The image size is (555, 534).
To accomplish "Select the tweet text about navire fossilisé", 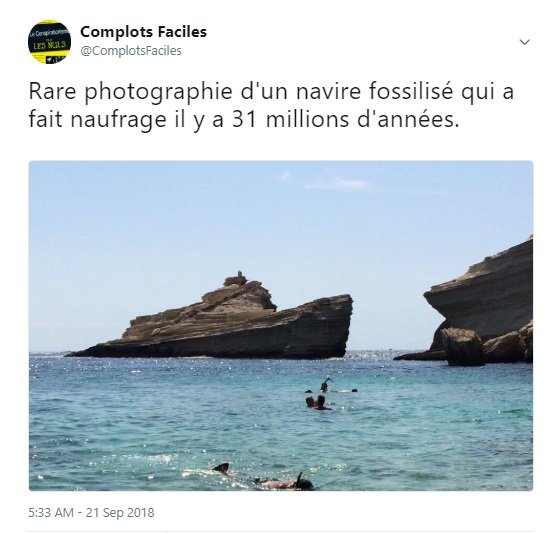I will [271, 105].
